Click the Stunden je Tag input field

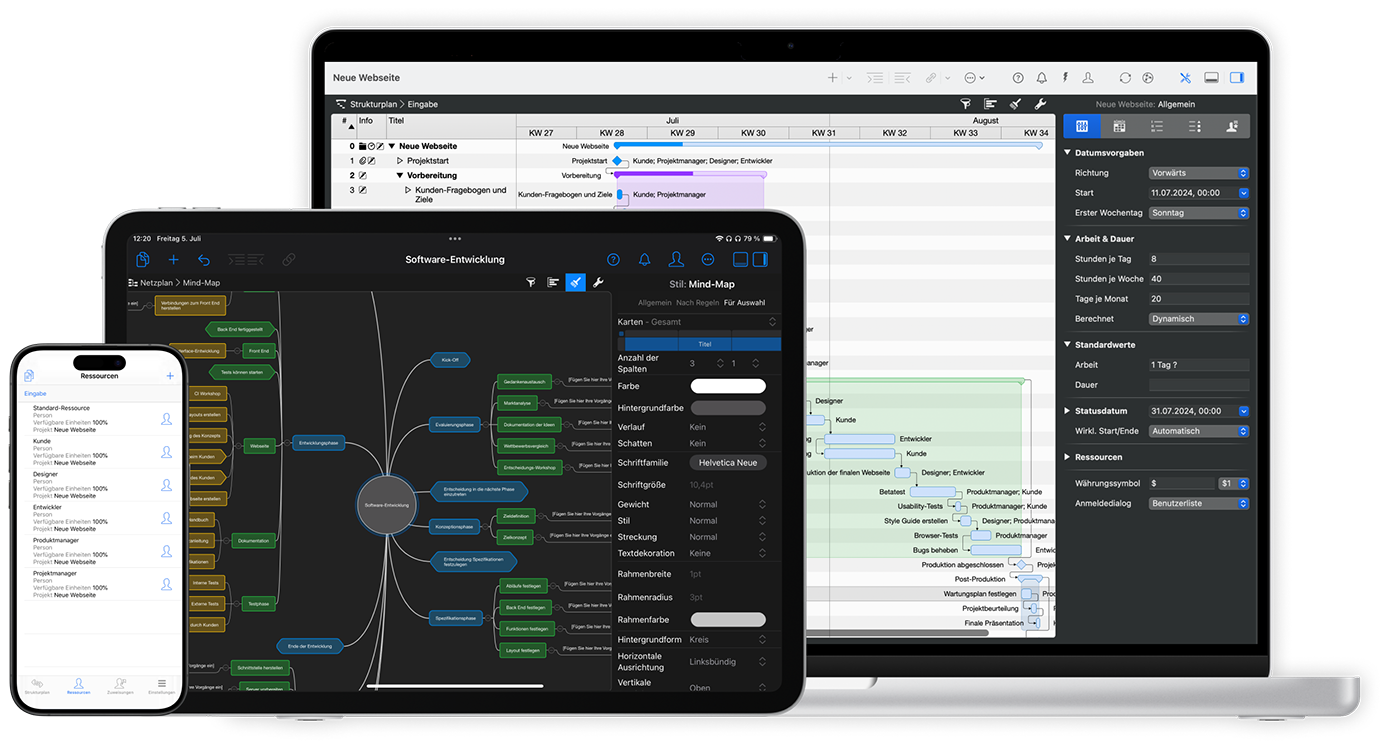pyautogui.click(x=1198, y=258)
